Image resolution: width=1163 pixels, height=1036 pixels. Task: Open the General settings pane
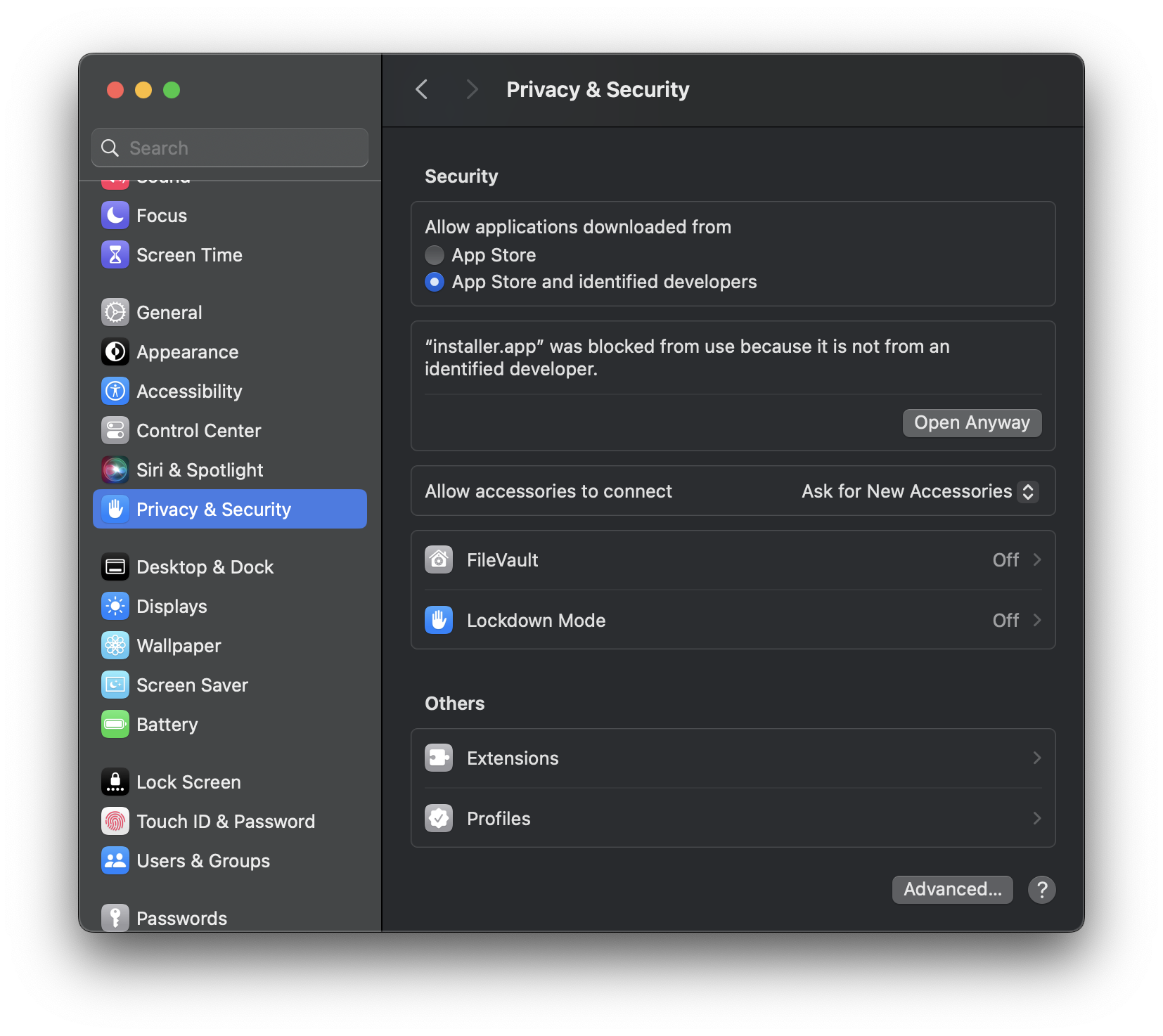pos(230,312)
